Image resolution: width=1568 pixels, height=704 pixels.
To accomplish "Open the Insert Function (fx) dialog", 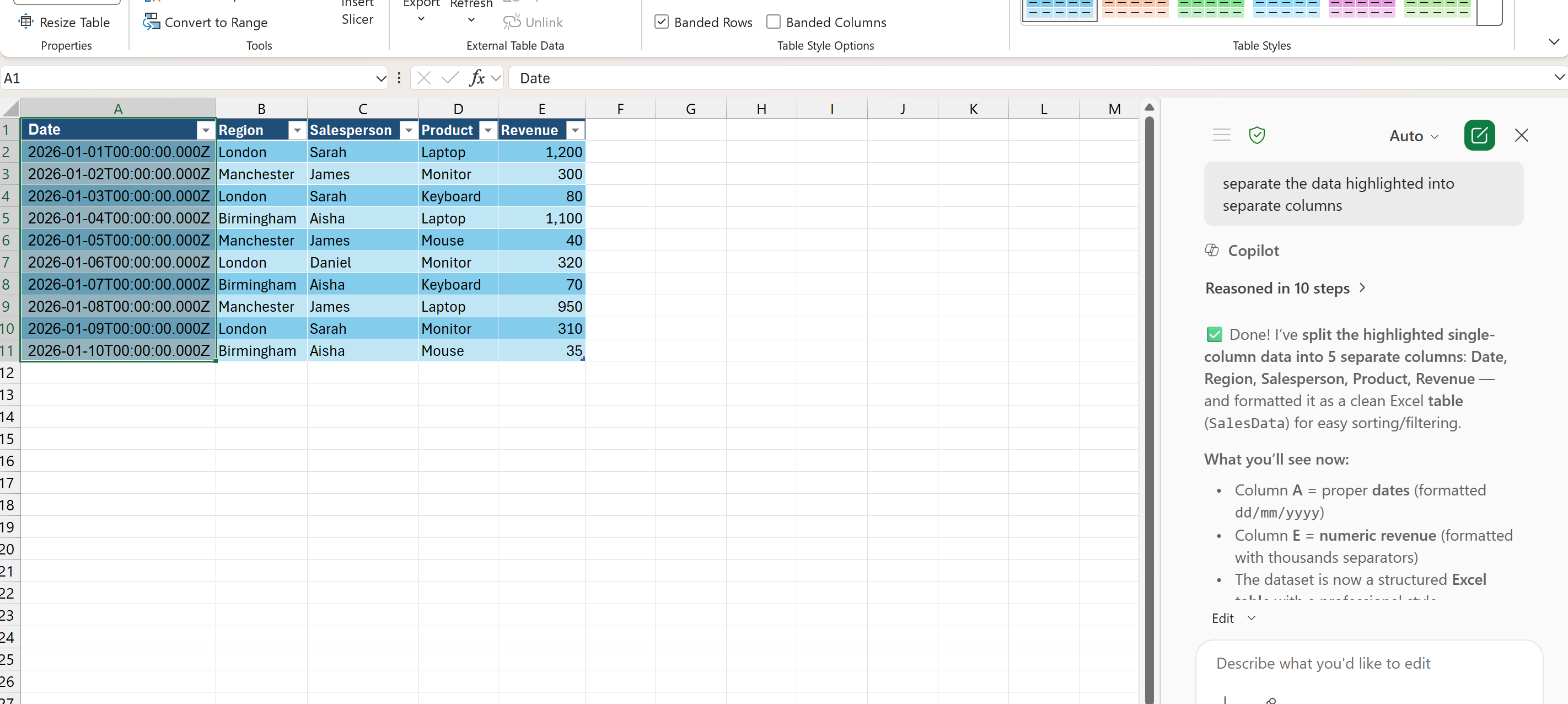I will (479, 78).
